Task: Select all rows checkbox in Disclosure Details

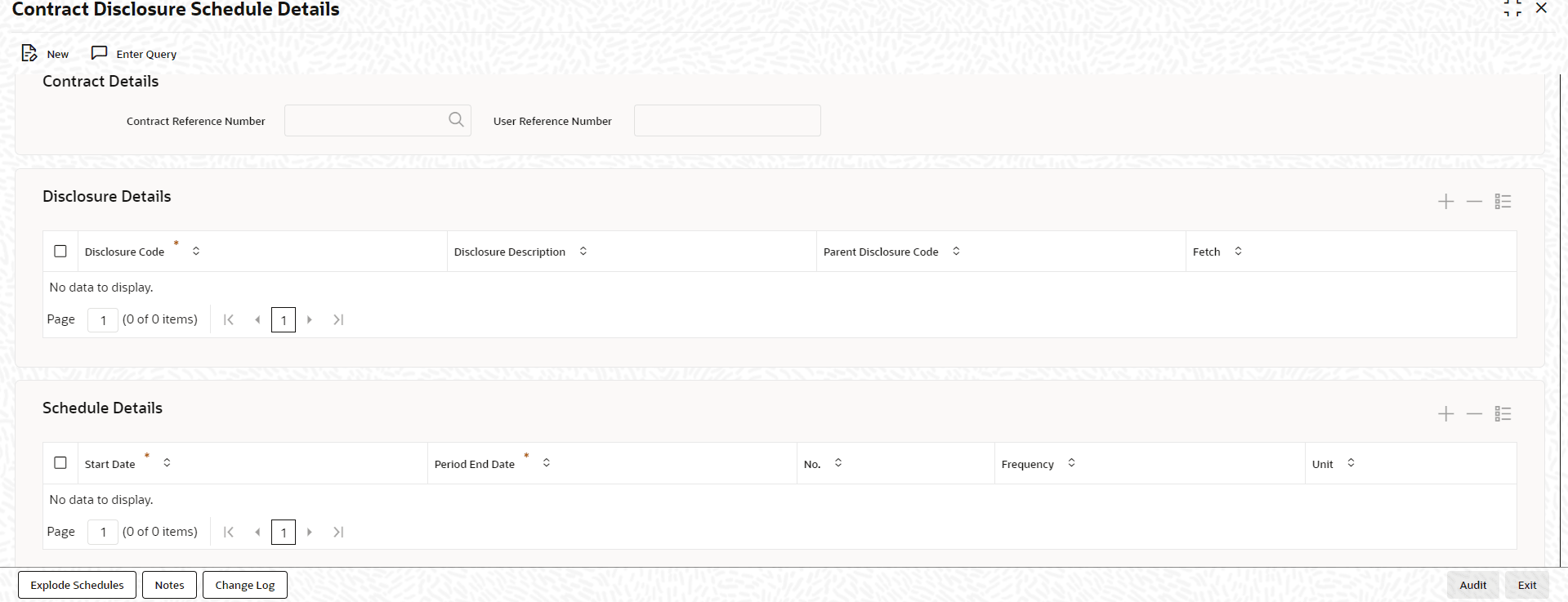Action: click(x=60, y=251)
